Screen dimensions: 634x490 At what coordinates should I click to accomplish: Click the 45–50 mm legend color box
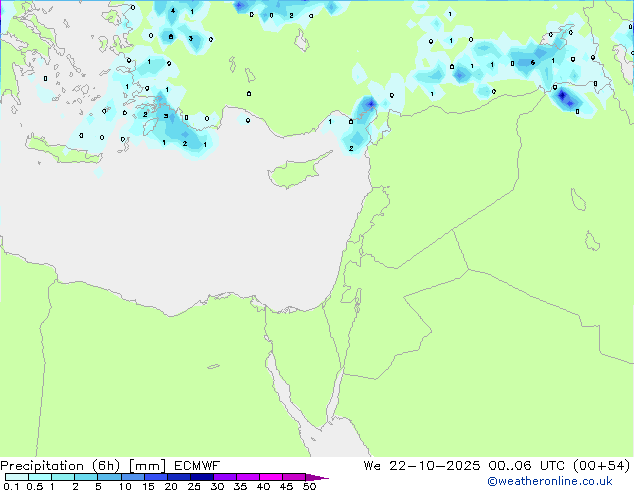pos(294,477)
